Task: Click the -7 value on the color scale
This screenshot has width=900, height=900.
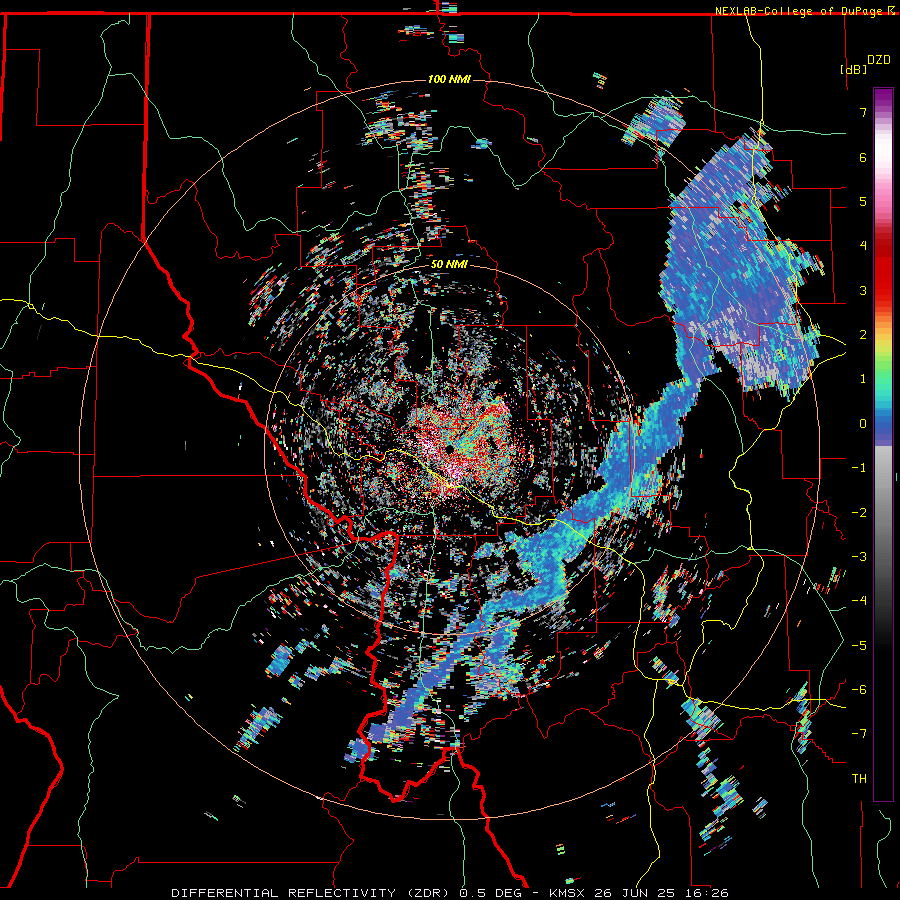Action: coord(859,734)
